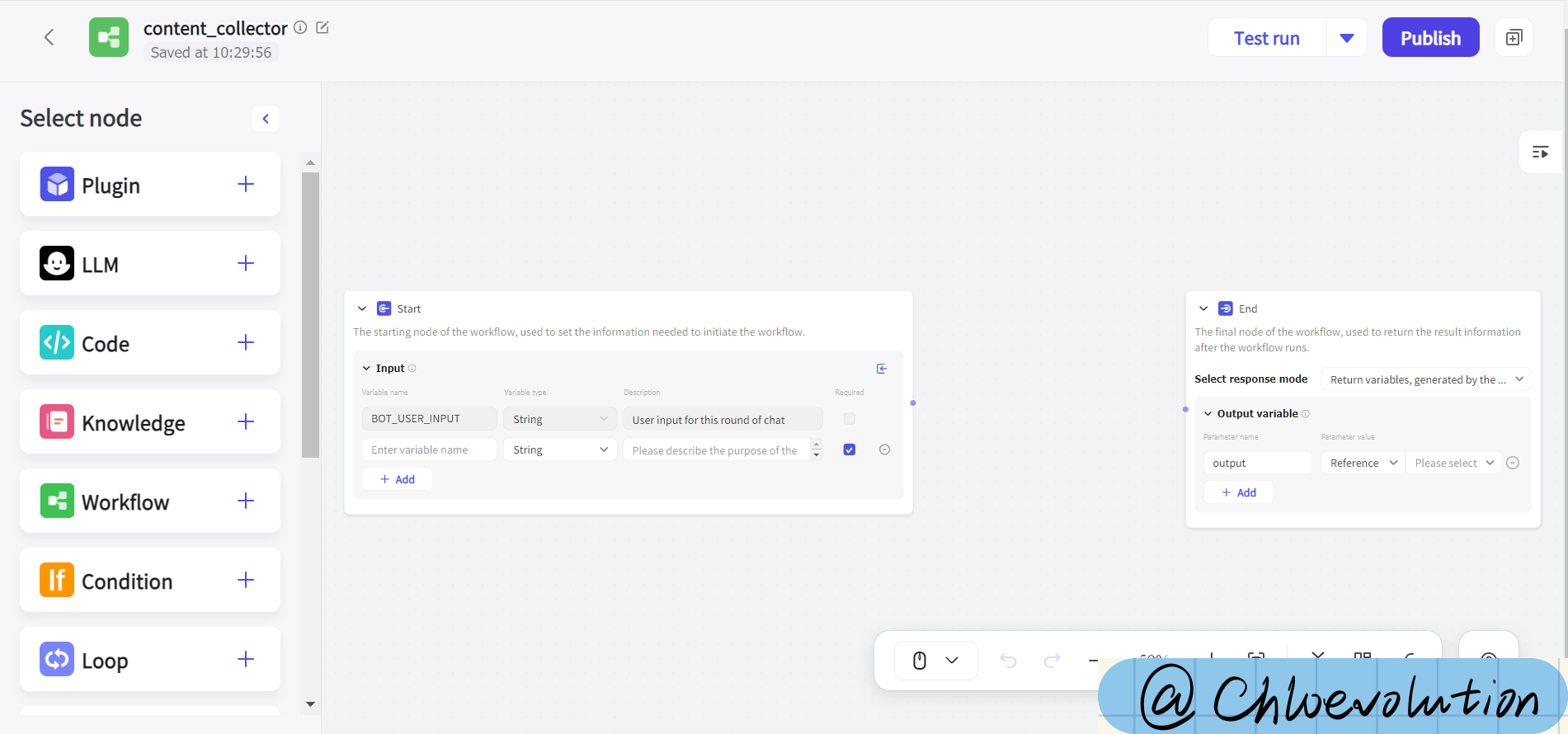Viewport: 1568px width, 734px height.
Task: Collapse the Start node
Action: click(362, 308)
